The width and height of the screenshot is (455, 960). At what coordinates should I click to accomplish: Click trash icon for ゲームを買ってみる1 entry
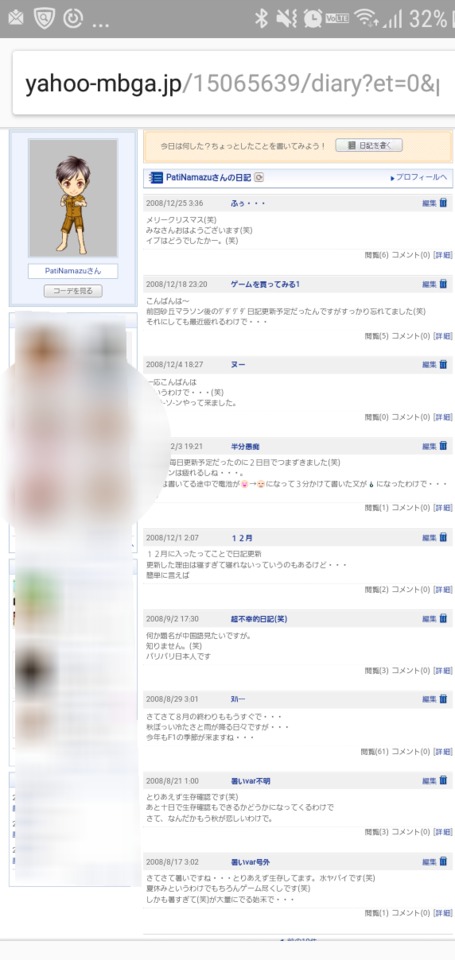pyautogui.click(x=443, y=284)
